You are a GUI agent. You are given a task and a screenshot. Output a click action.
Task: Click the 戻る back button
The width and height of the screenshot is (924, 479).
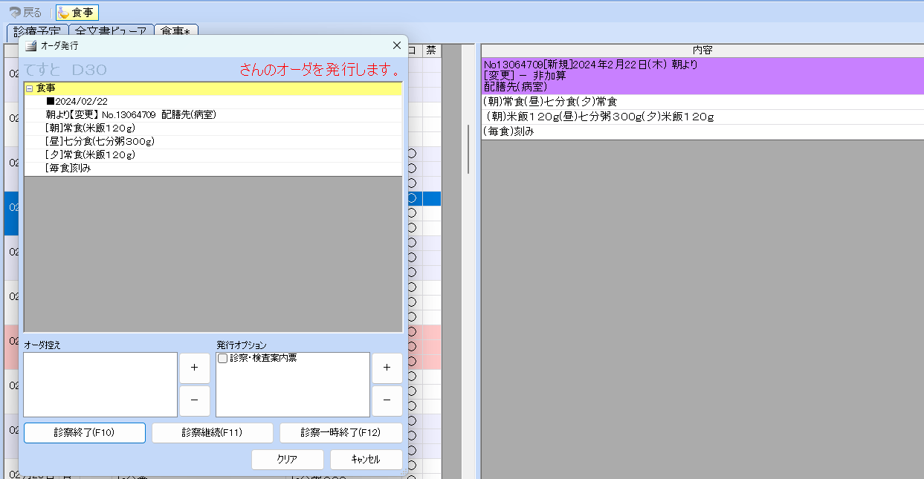(25, 12)
